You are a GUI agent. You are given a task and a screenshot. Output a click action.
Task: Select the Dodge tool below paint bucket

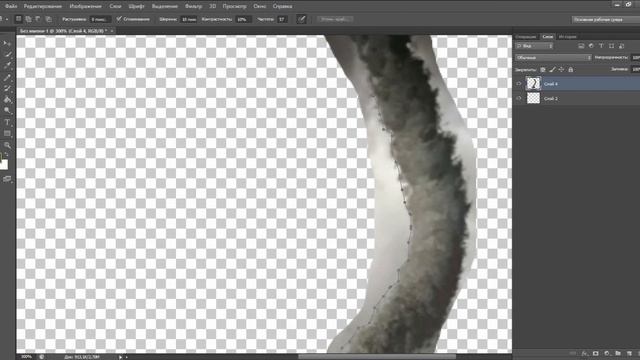click(x=7, y=111)
